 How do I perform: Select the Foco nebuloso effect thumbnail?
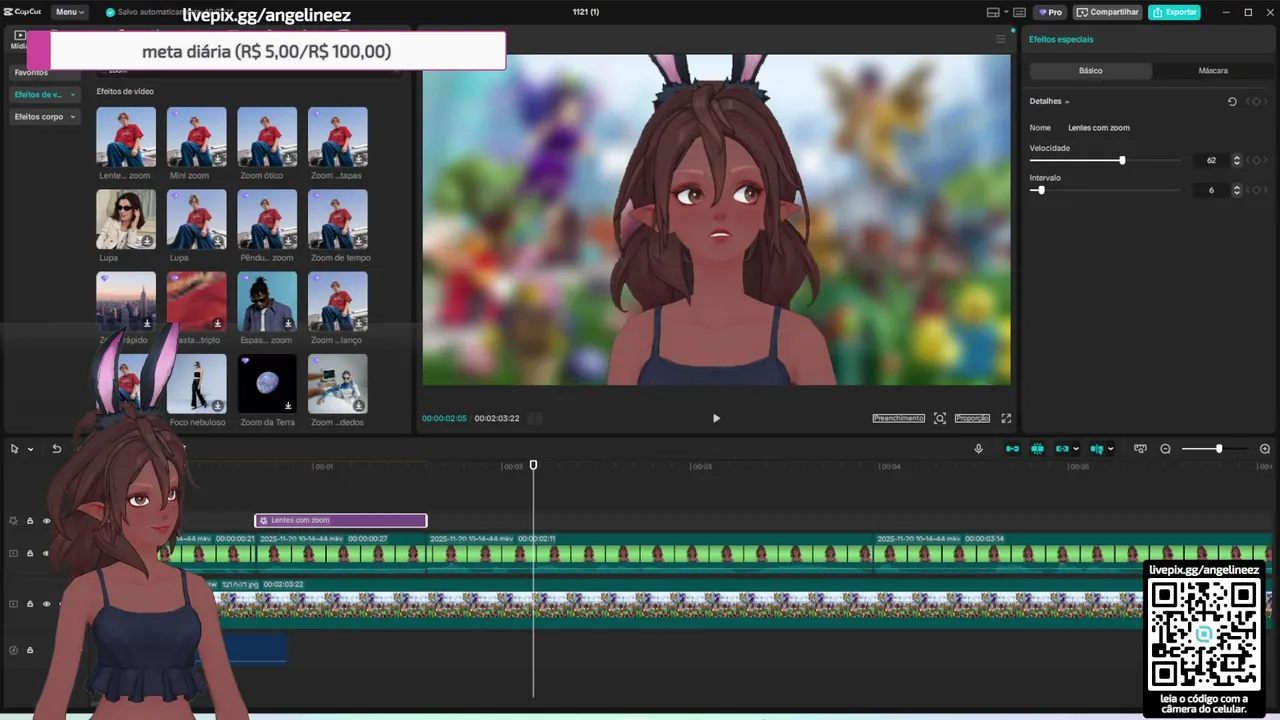(x=196, y=384)
